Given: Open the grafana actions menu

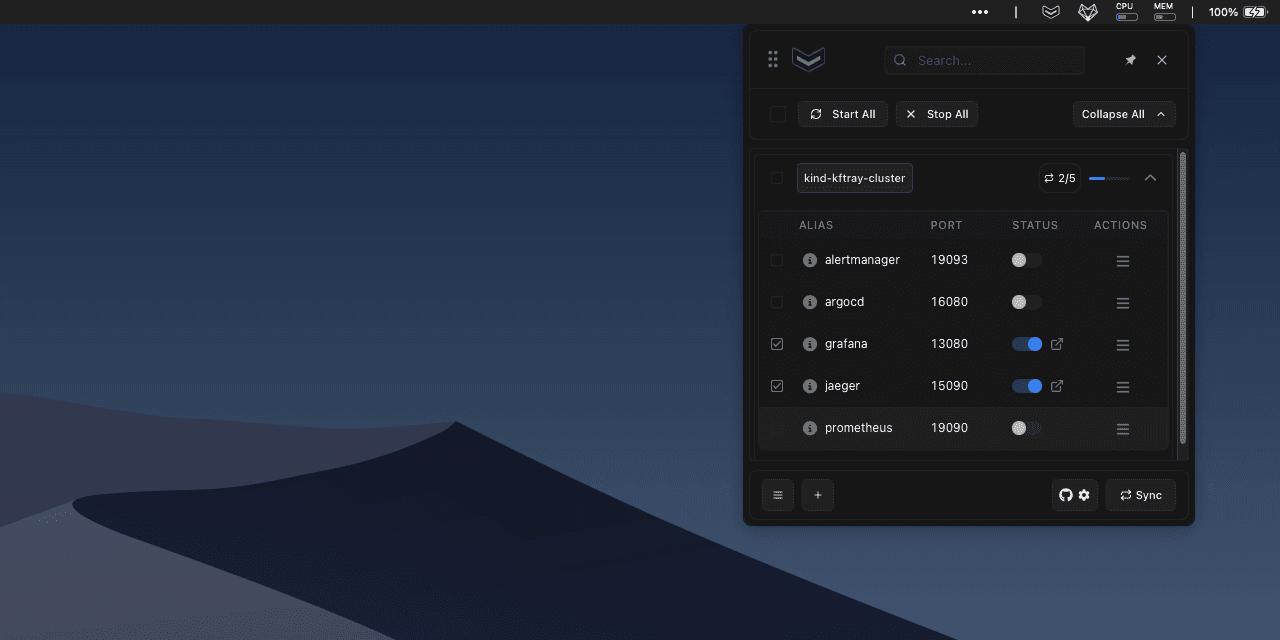Looking at the screenshot, I should point(1123,345).
